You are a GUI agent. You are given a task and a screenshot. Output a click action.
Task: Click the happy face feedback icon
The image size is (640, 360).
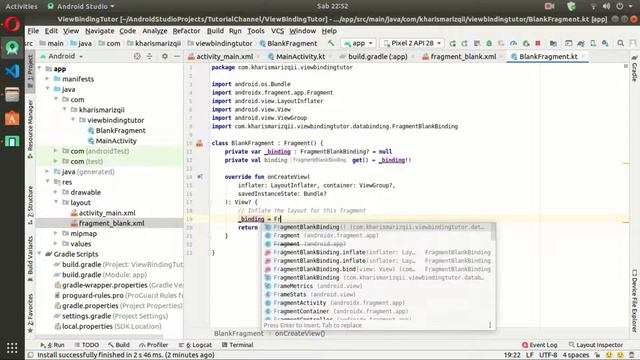tap(609, 355)
